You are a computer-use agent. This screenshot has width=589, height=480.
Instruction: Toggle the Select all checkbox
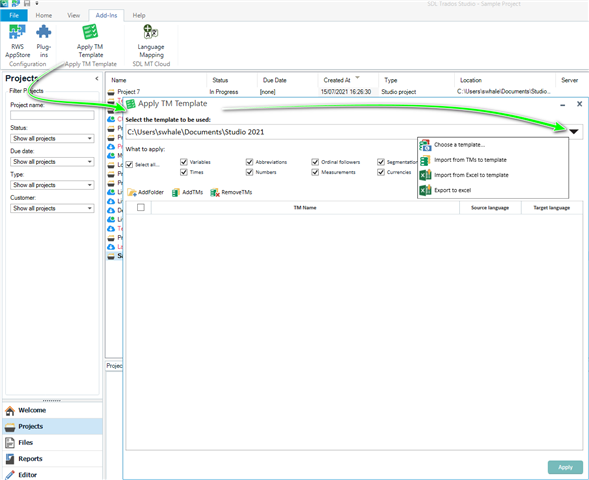click(x=130, y=165)
